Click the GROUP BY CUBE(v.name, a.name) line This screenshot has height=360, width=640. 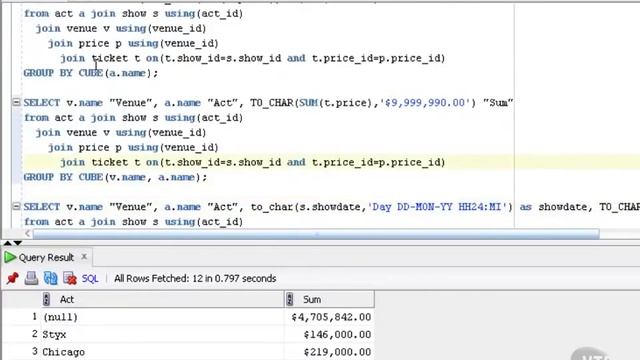coord(115,177)
